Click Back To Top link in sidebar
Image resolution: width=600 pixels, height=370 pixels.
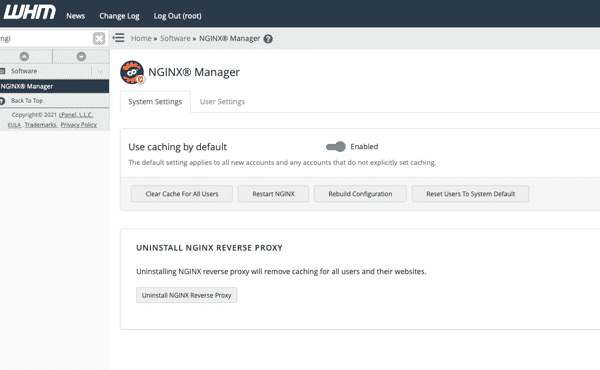(27, 101)
